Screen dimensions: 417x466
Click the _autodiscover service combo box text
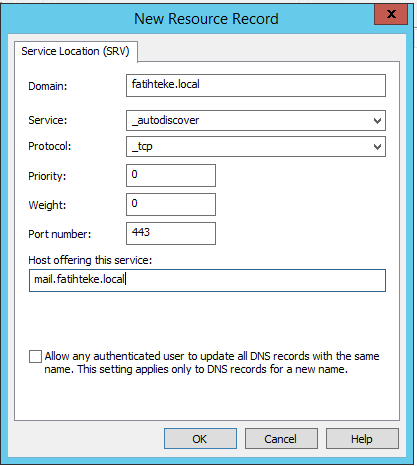166,120
